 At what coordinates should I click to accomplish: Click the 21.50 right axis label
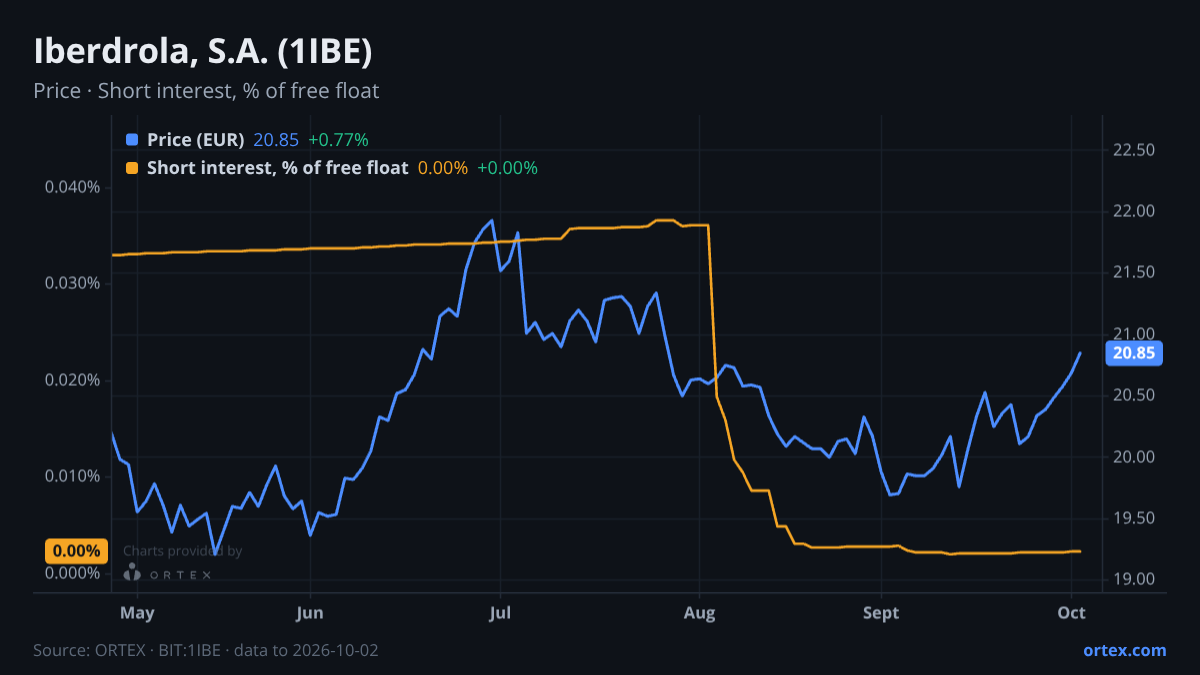point(1134,273)
